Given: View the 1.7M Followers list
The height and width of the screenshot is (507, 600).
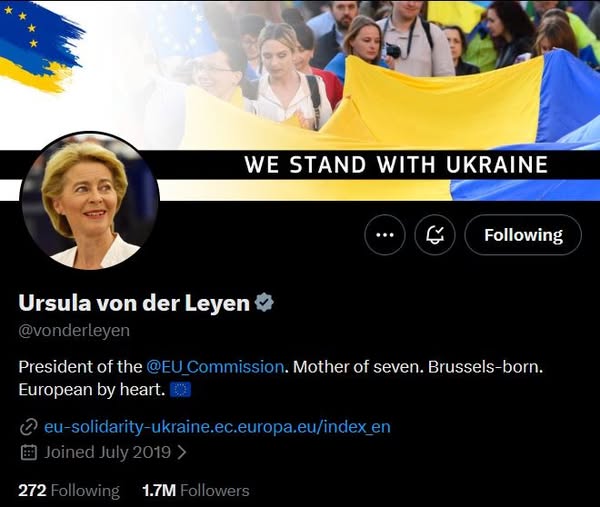Looking at the screenshot, I should click(196, 491).
